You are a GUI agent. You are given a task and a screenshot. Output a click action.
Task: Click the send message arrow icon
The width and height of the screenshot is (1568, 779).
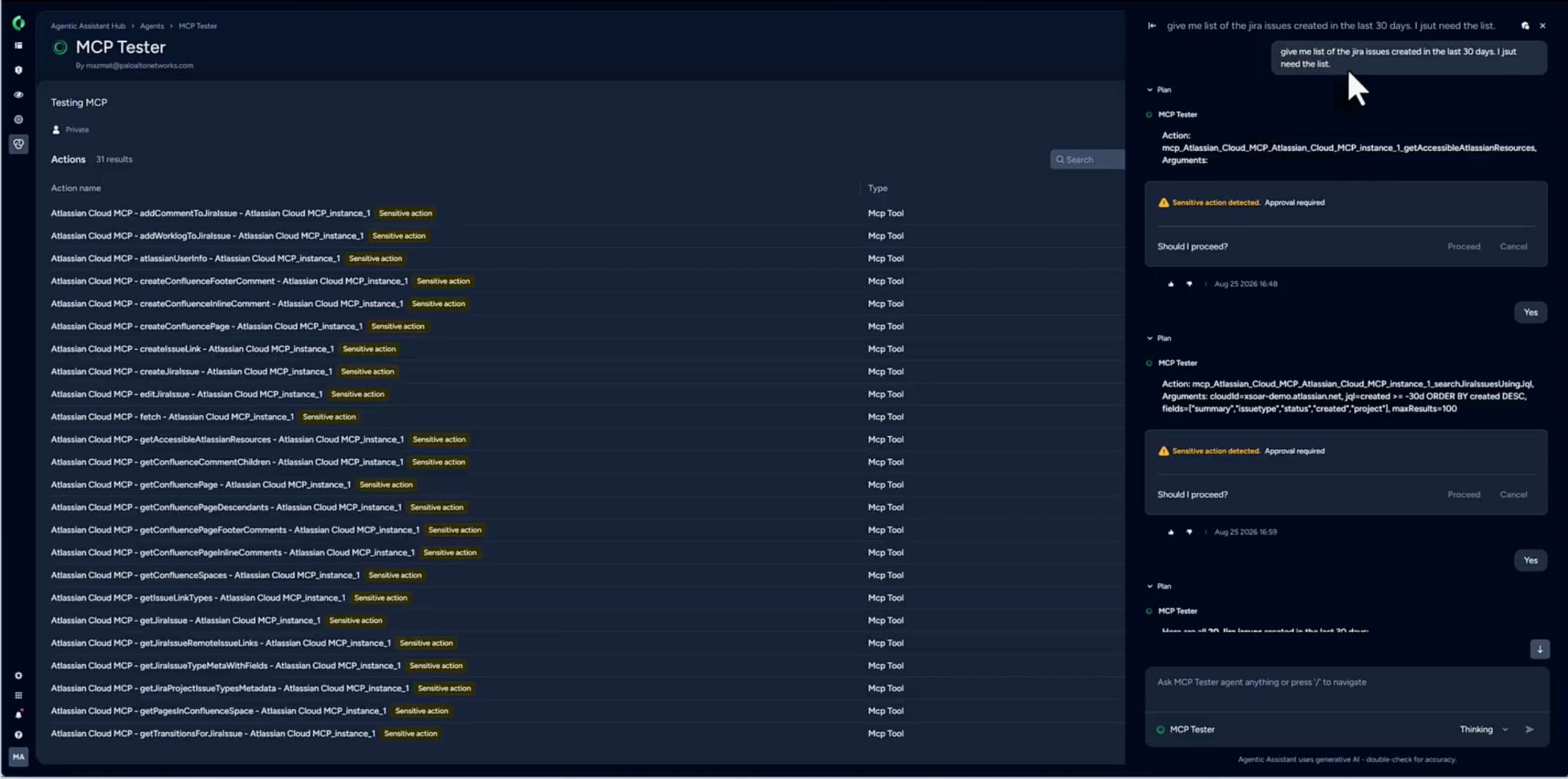pos(1530,729)
